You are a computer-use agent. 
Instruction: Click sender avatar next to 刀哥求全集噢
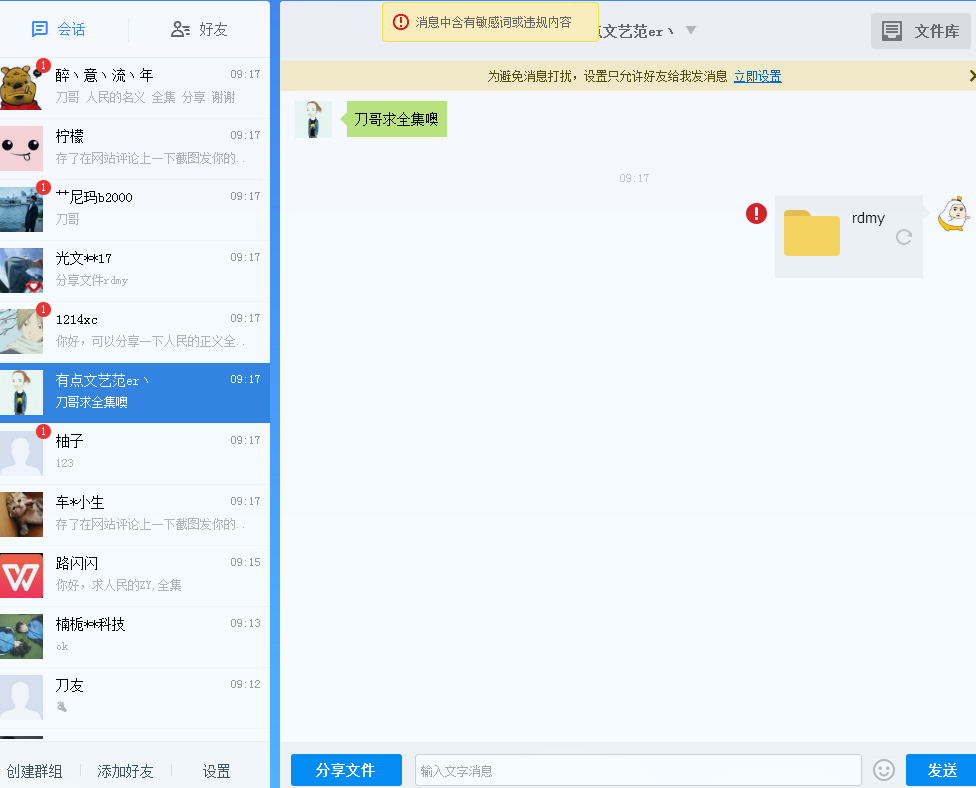313,119
